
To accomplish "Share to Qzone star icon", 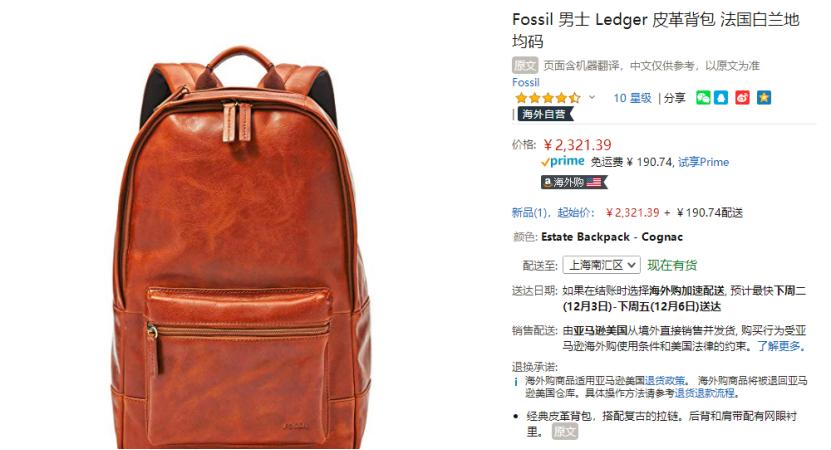I will (764, 98).
